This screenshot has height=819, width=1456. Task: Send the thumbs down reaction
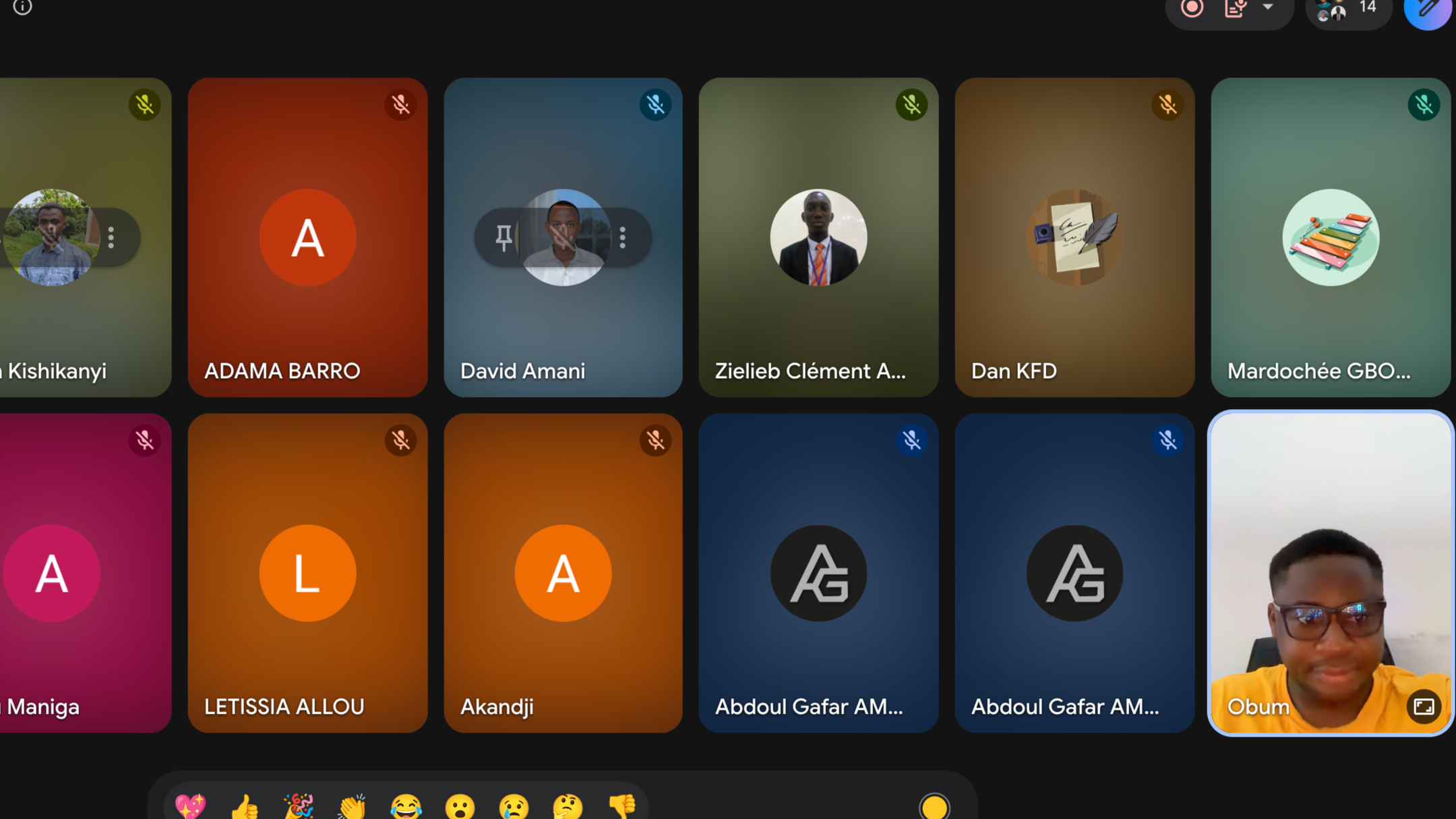click(x=621, y=806)
